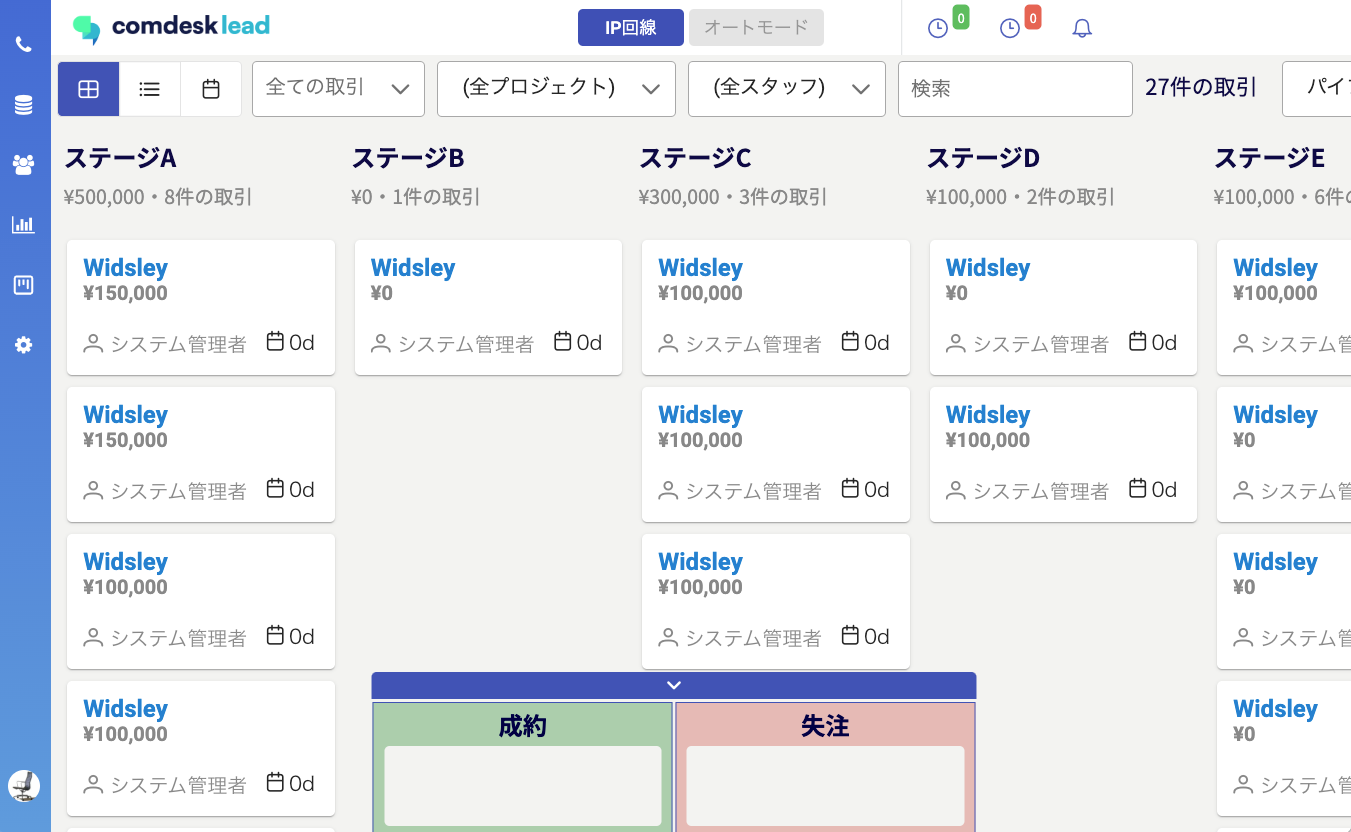View analytics using the bar chart icon
1351x832 pixels.
pos(24,224)
